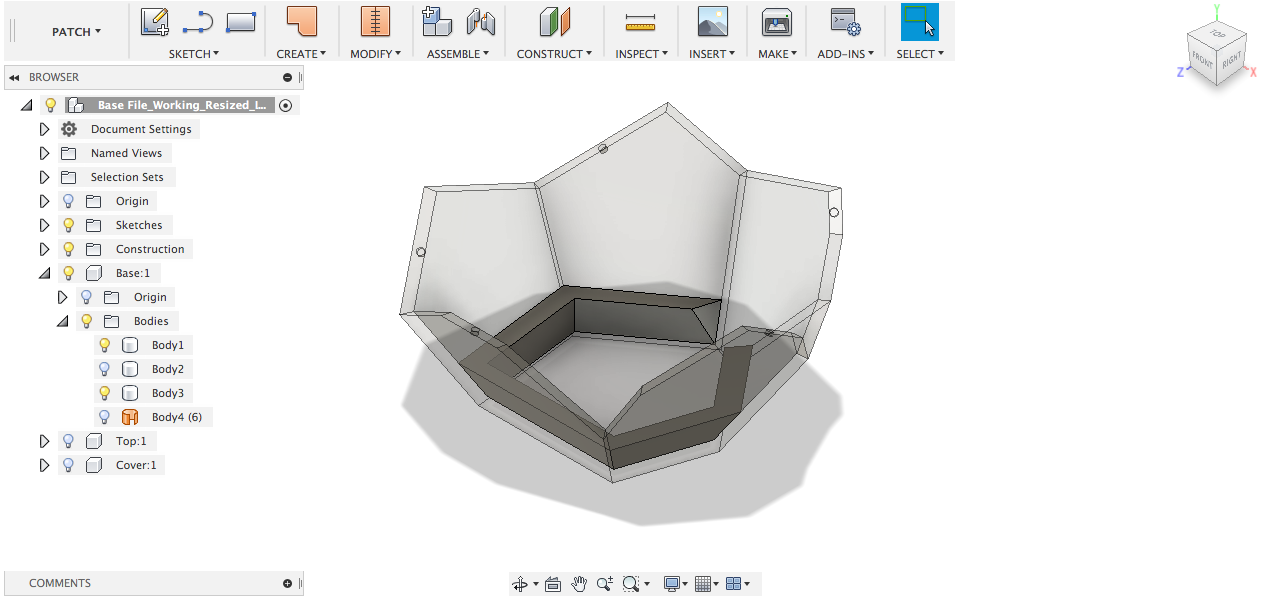Click the Pan hand icon
The image size is (1269, 600).
tap(579, 584)
